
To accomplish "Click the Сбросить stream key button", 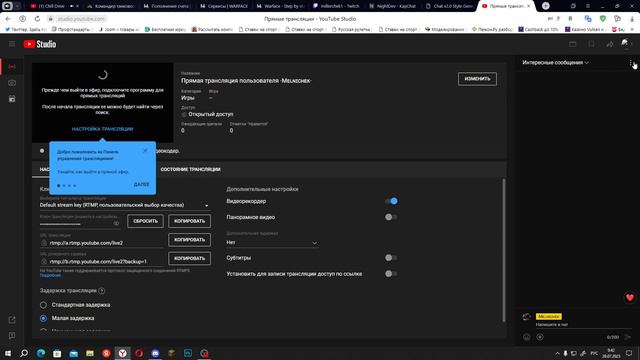I will [x=145, y=221].
